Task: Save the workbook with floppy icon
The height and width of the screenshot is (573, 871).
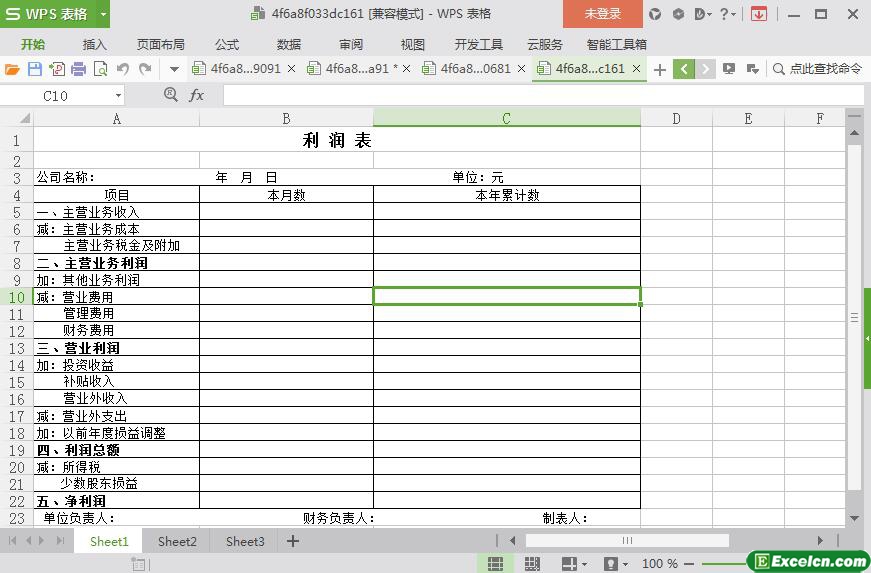Action: (x=34, y=69)
